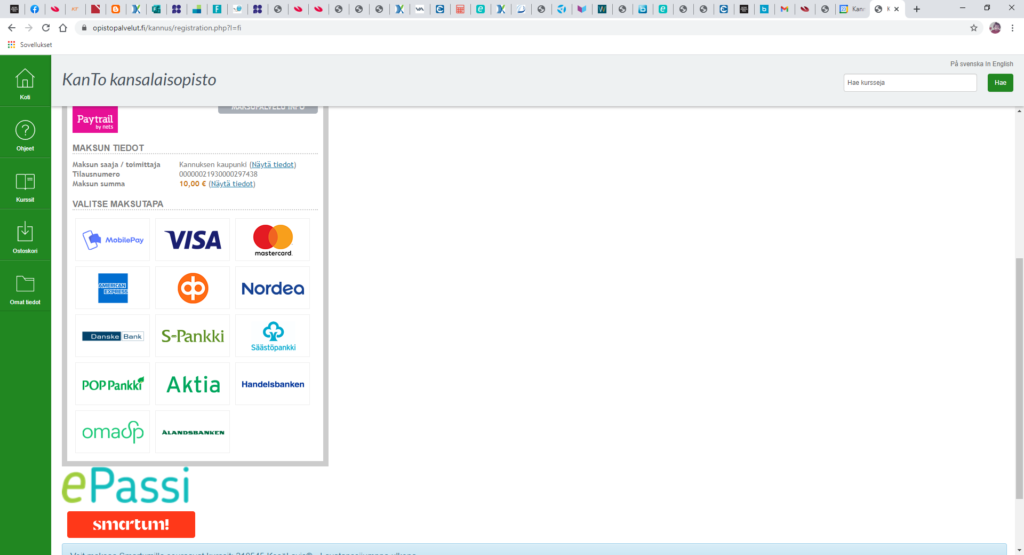The width and height of the screenshot is (1024, 555).
Task: Pay with the ePassi logo
Action: (x=126, y=486)
